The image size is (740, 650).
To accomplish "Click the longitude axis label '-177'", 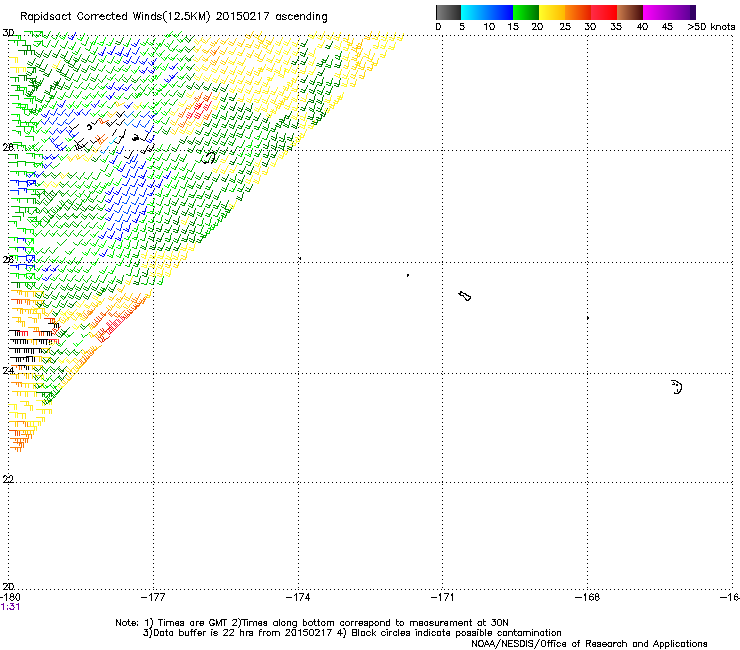I will 153,597.
